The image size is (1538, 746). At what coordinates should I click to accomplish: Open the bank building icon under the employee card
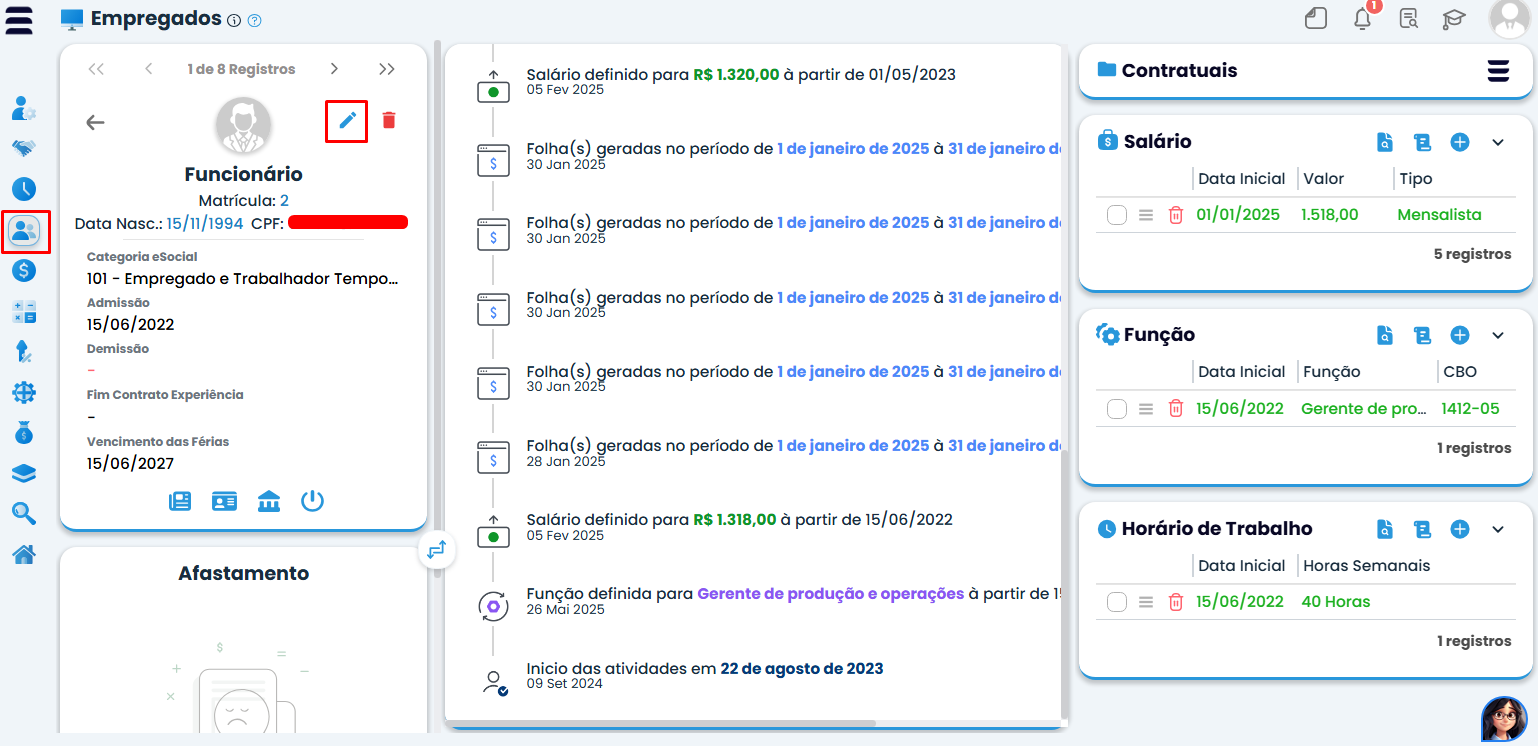coord(268,501)
